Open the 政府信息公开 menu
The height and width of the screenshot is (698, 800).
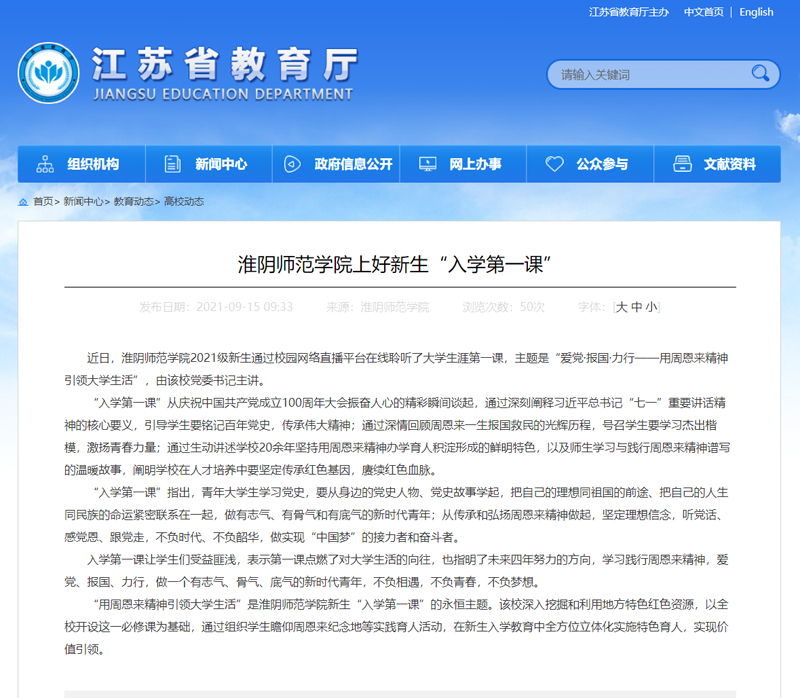[x=336, y=164]
